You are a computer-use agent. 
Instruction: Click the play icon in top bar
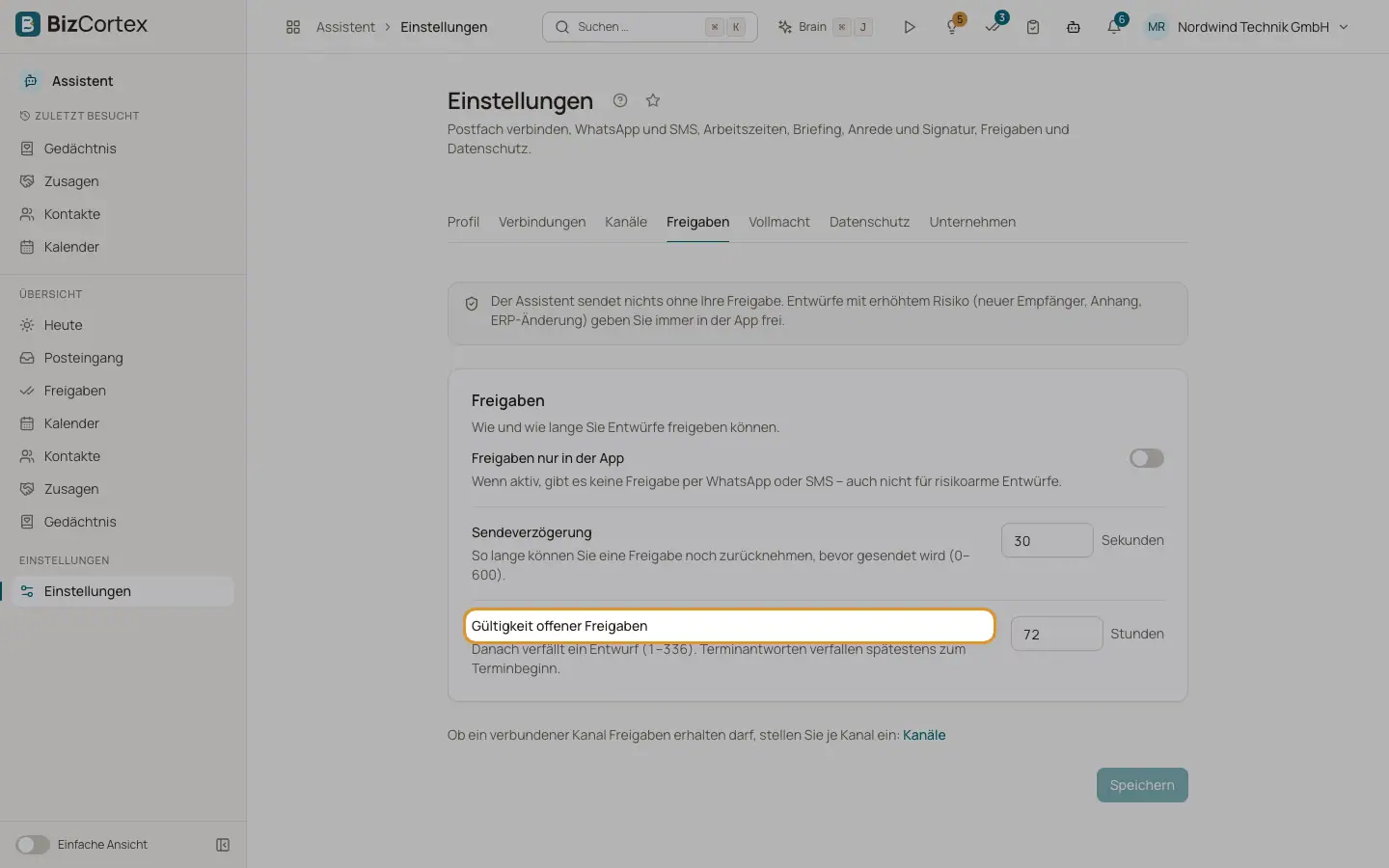point(910,27)
